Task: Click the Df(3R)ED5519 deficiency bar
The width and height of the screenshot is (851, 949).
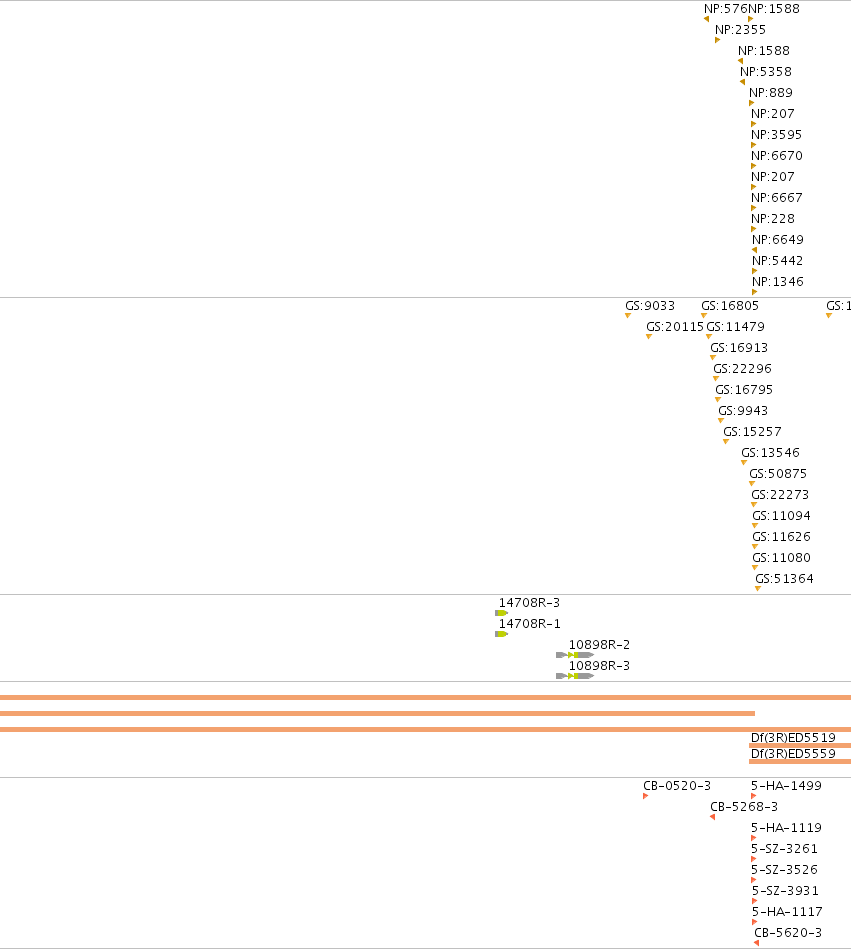Action: (800, 746)
